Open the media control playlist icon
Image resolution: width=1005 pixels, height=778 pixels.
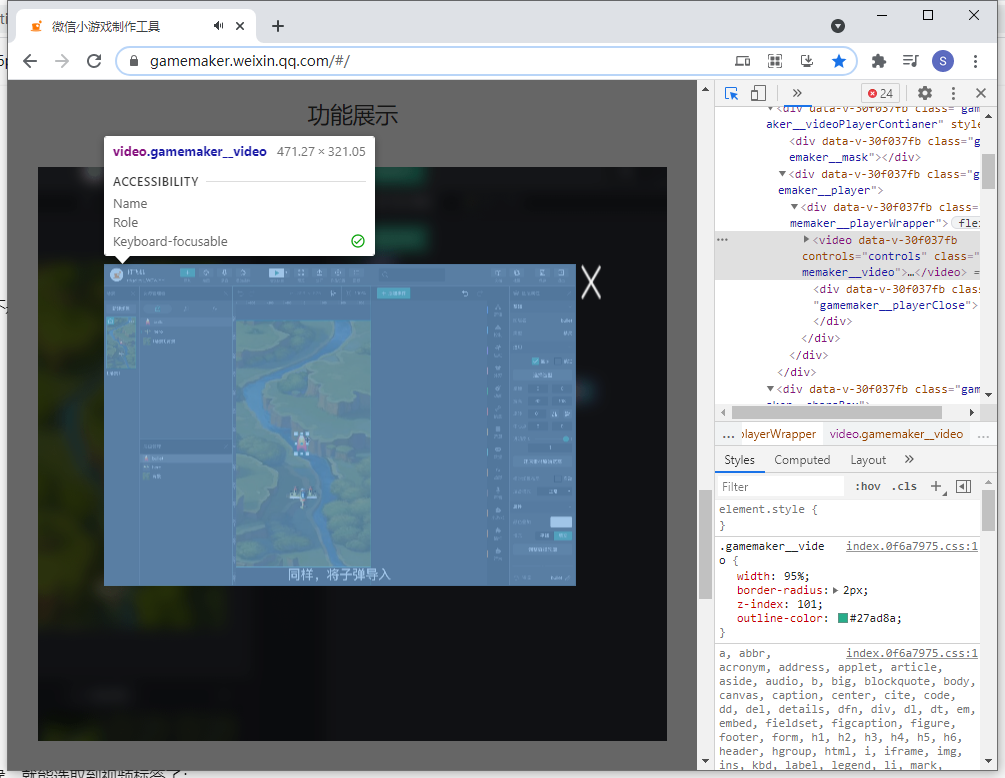pos(910,61)
